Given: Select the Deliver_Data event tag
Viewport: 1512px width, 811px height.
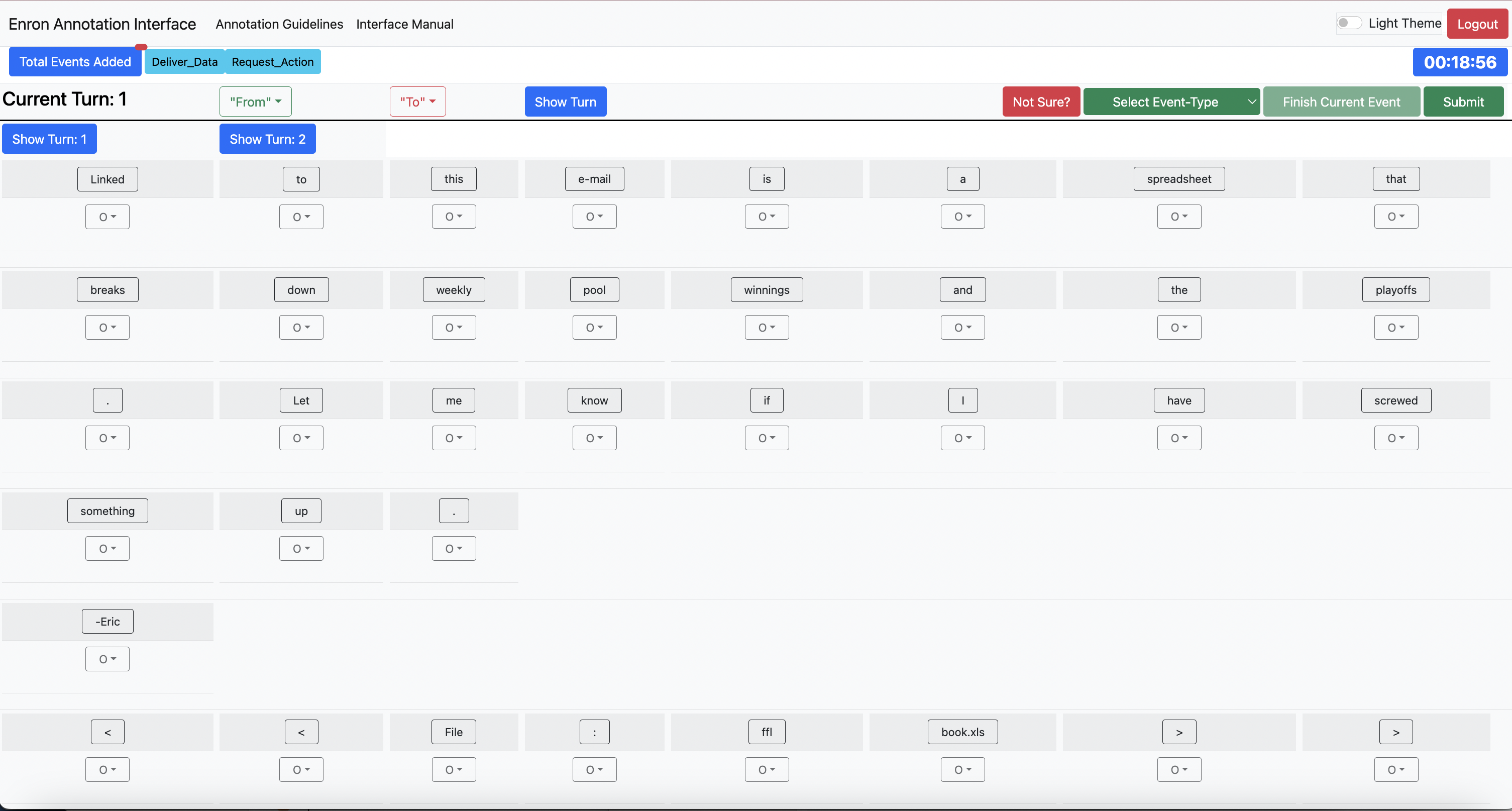Looking at the screenshot, I should pos(184,62).
